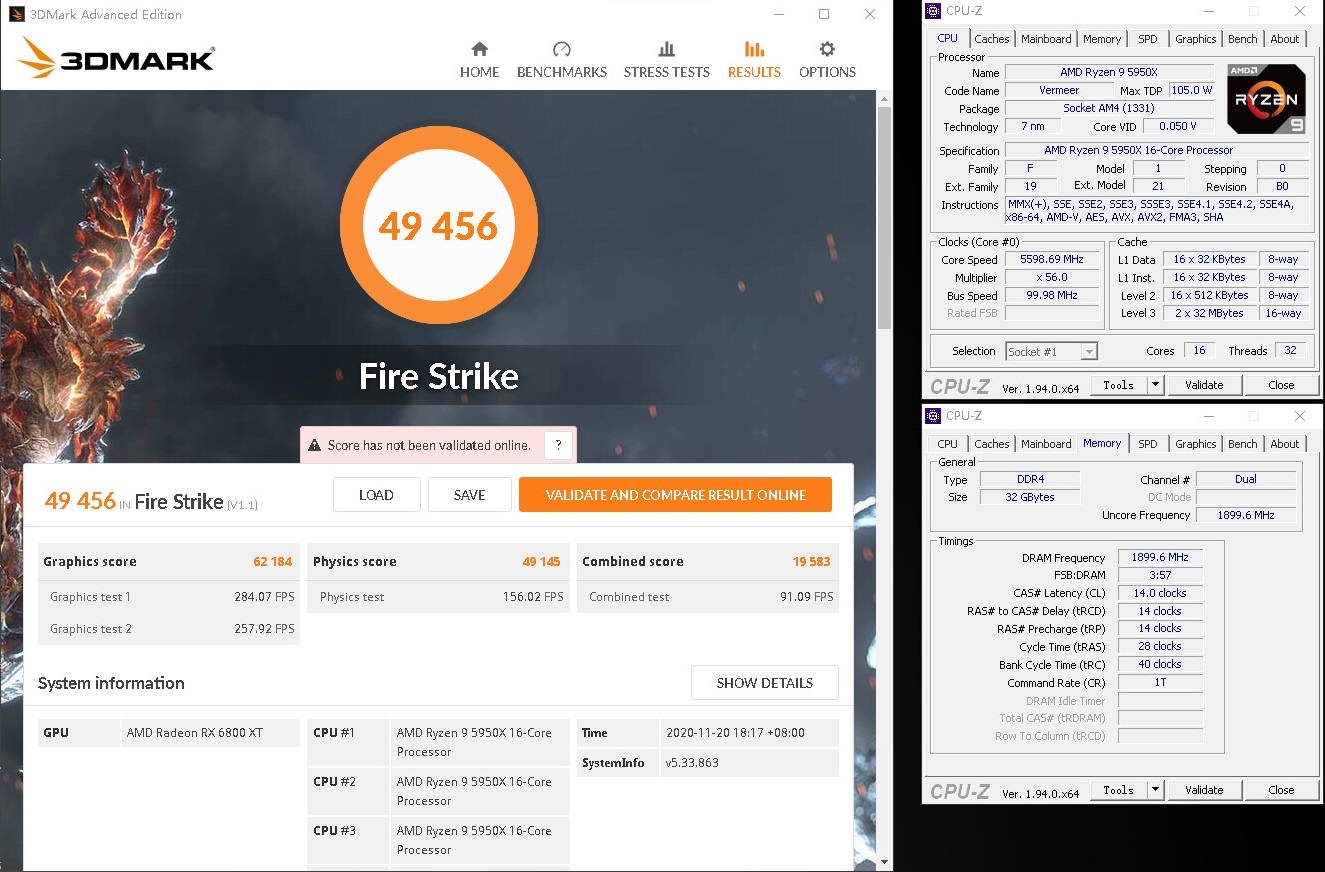Click Tools button in upper CPU-Z window

point(1118,385)
